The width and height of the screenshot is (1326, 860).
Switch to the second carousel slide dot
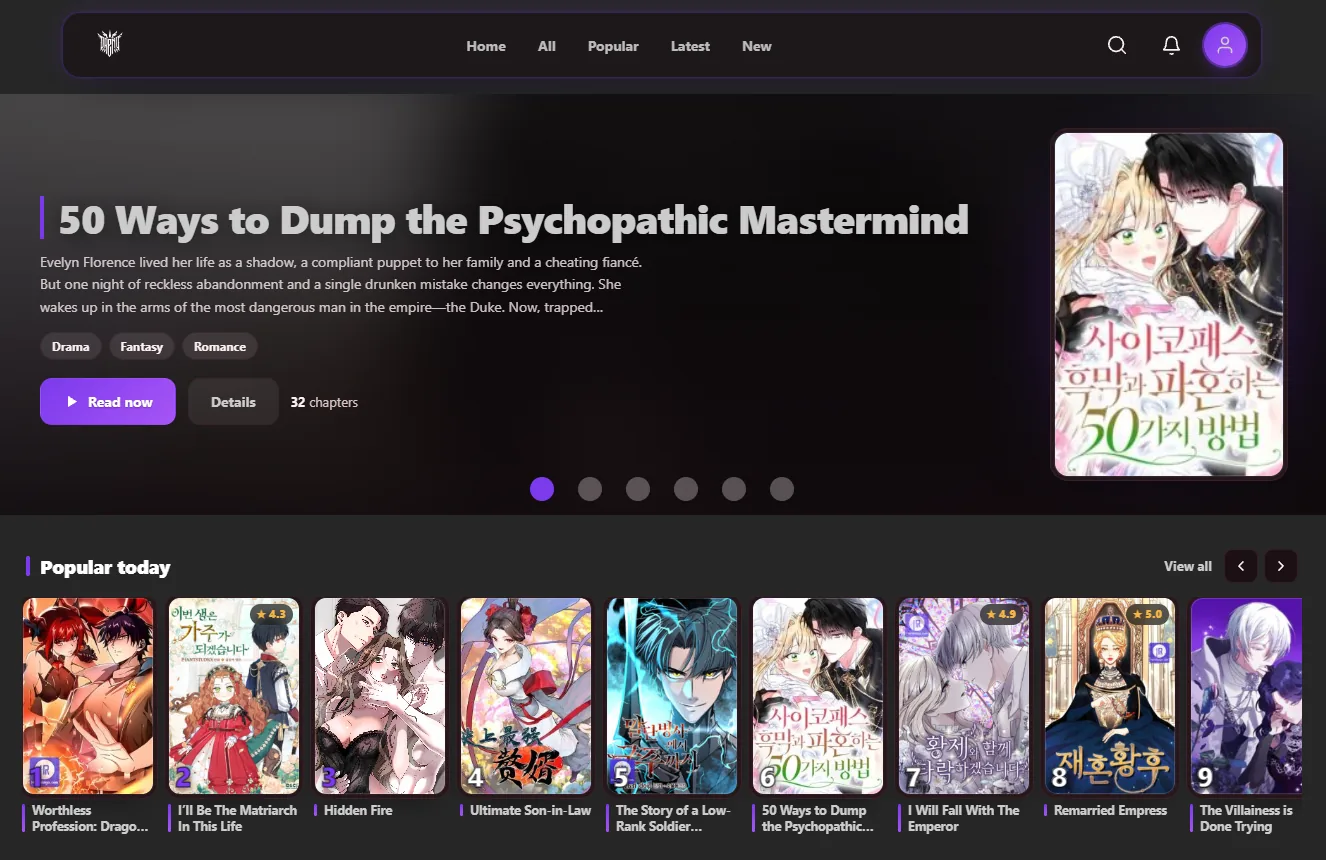click(x=590, y=488)
